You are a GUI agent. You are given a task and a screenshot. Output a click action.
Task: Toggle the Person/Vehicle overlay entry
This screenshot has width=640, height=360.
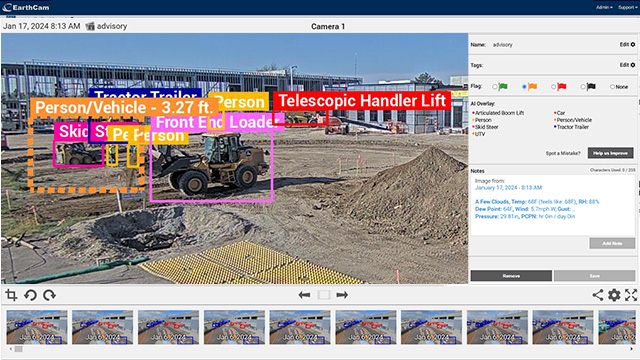pos(573,120)
